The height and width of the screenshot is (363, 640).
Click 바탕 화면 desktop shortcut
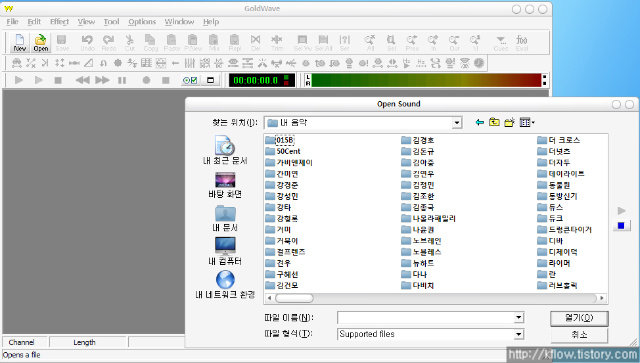click(x=225, y=185)
